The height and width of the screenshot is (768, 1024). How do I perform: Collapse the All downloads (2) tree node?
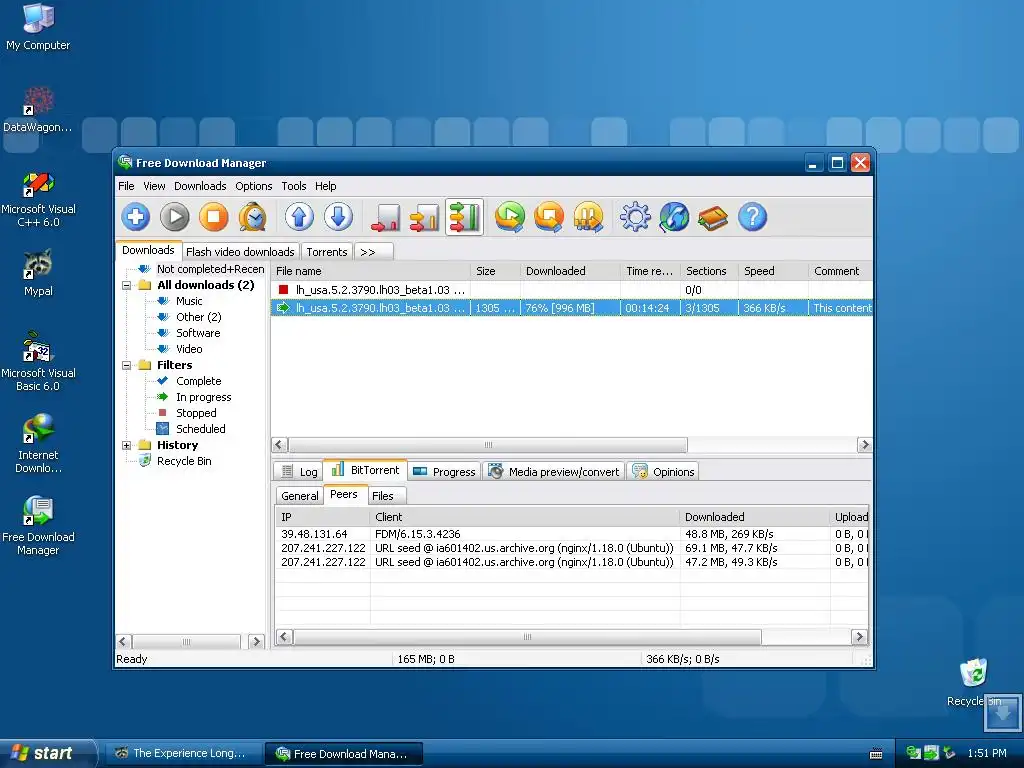pyautogui.click(x=127, y=285)
